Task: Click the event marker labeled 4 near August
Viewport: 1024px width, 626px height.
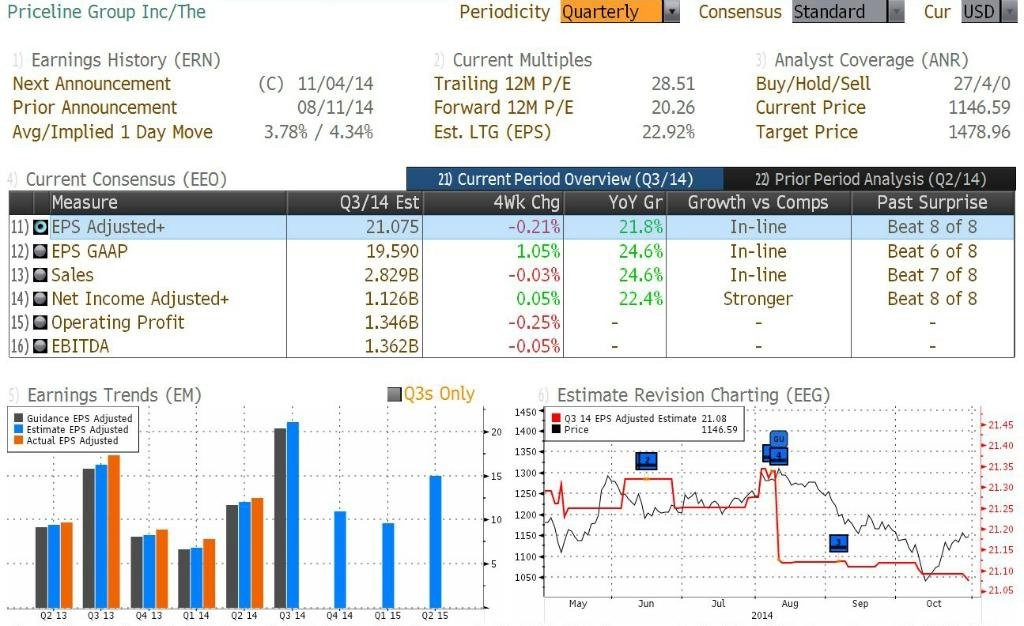Action: click(778, 455)
